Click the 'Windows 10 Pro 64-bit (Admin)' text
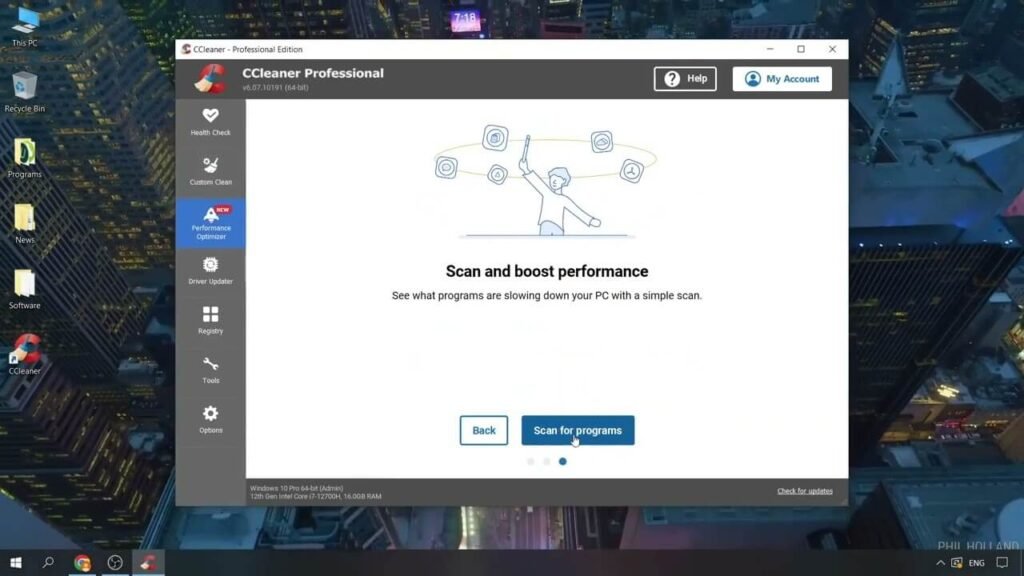Viewport: 1024px width, 576px height. coord(296,488)
